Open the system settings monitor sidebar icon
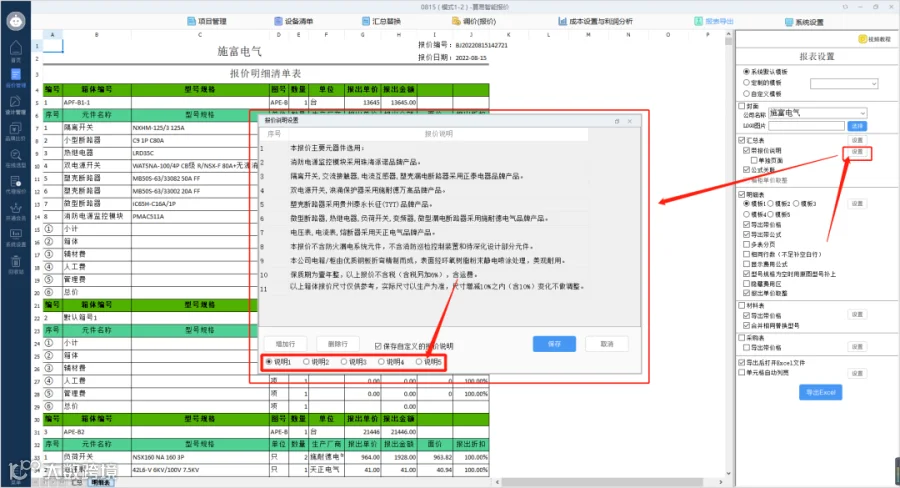 pos(15,234)
